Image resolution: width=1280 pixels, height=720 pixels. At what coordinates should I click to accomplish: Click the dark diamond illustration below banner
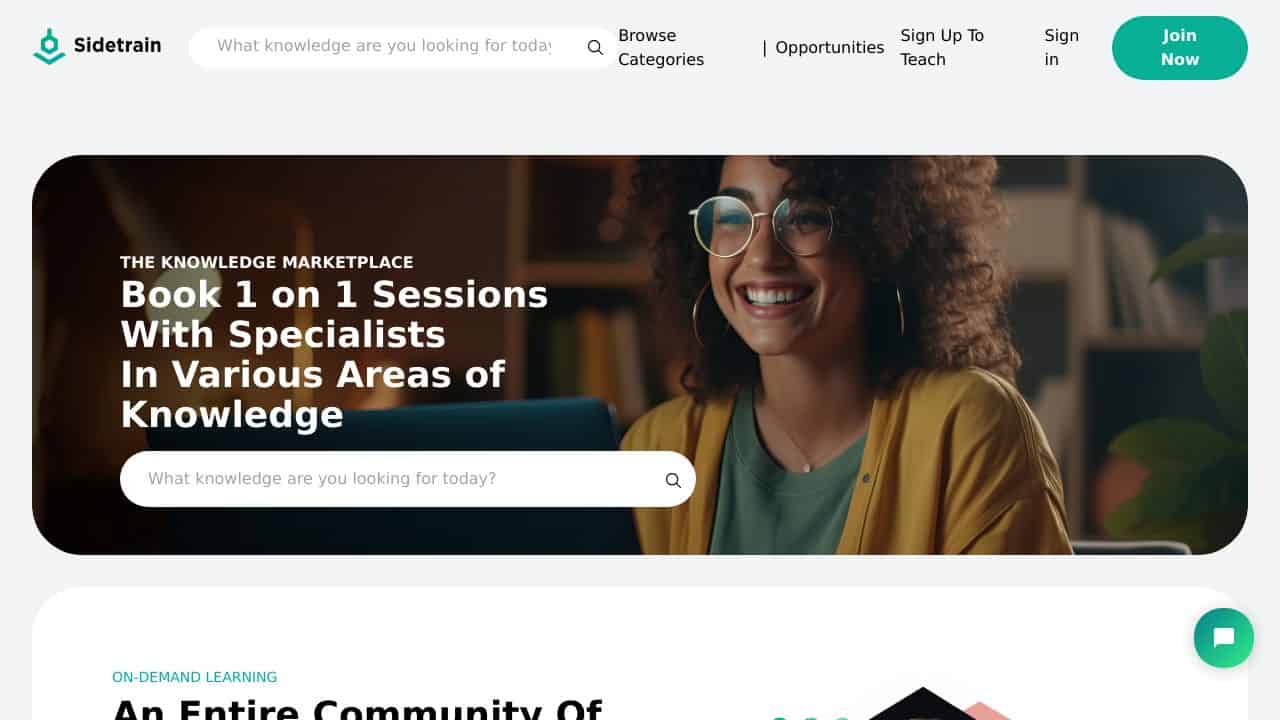pyautogui.click(x=922, y=704)
